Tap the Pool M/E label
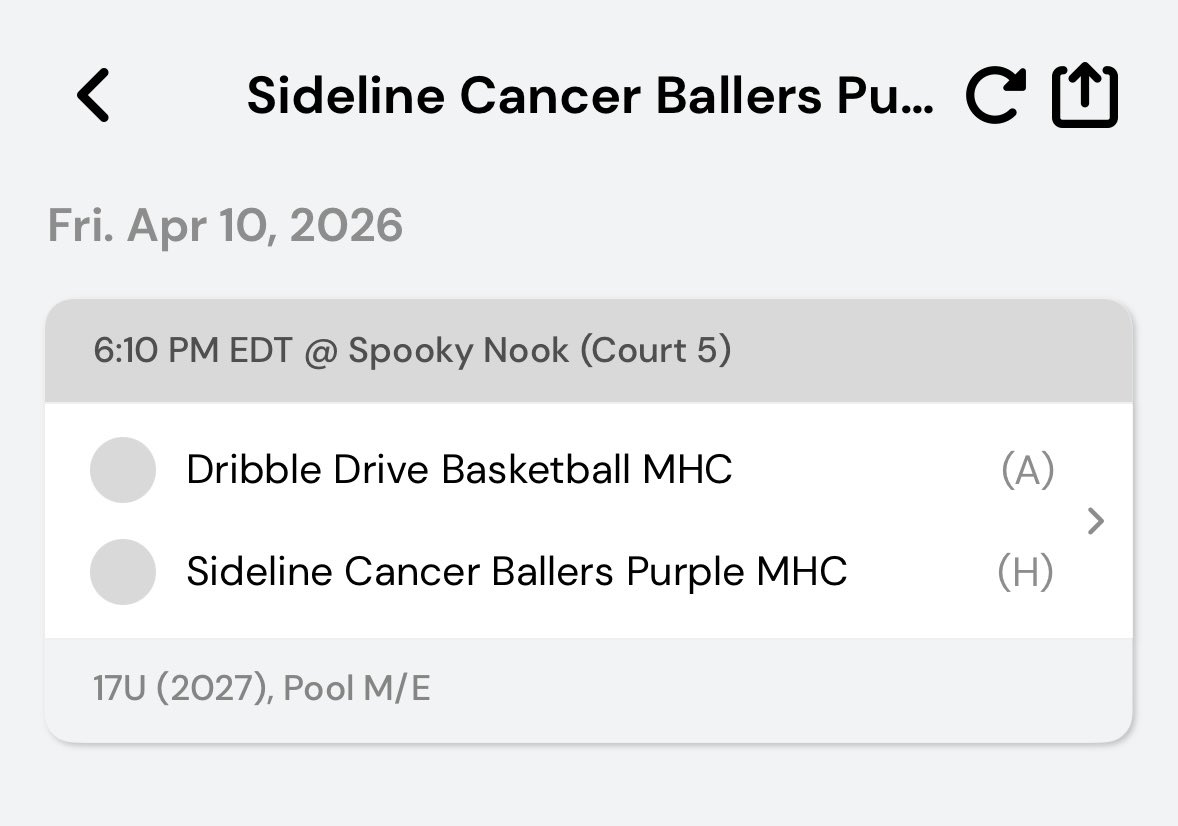The width and height of the screenshot is (1178, 826). point(357,688)
